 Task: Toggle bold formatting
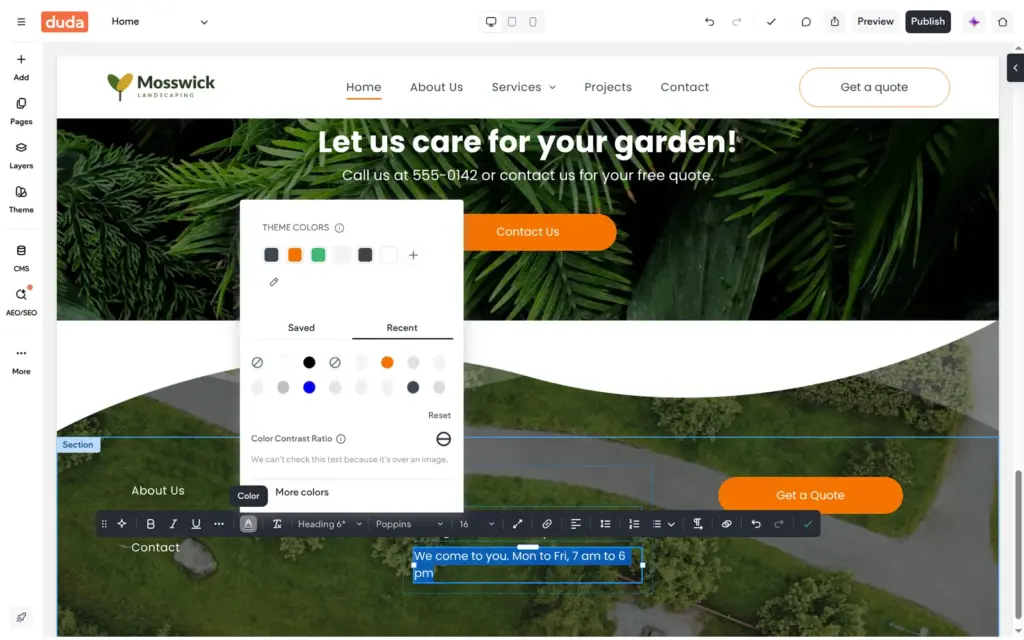tap(150, 524)
